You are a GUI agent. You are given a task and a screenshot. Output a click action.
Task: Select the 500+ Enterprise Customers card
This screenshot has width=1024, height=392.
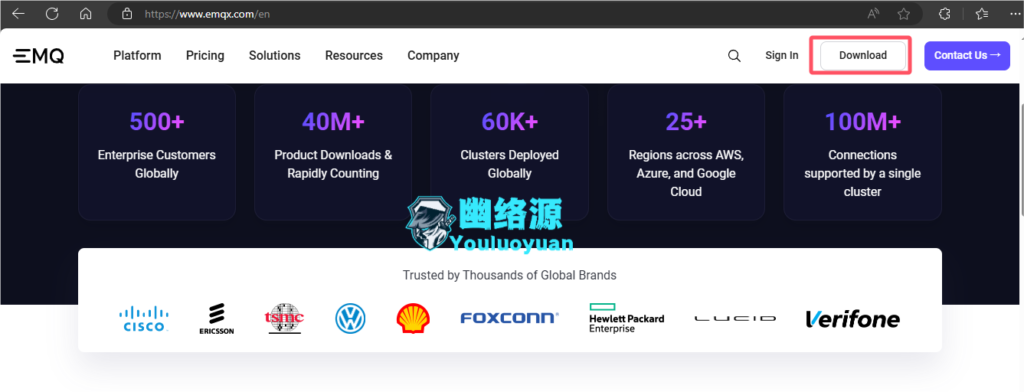[x=157, y=152]
